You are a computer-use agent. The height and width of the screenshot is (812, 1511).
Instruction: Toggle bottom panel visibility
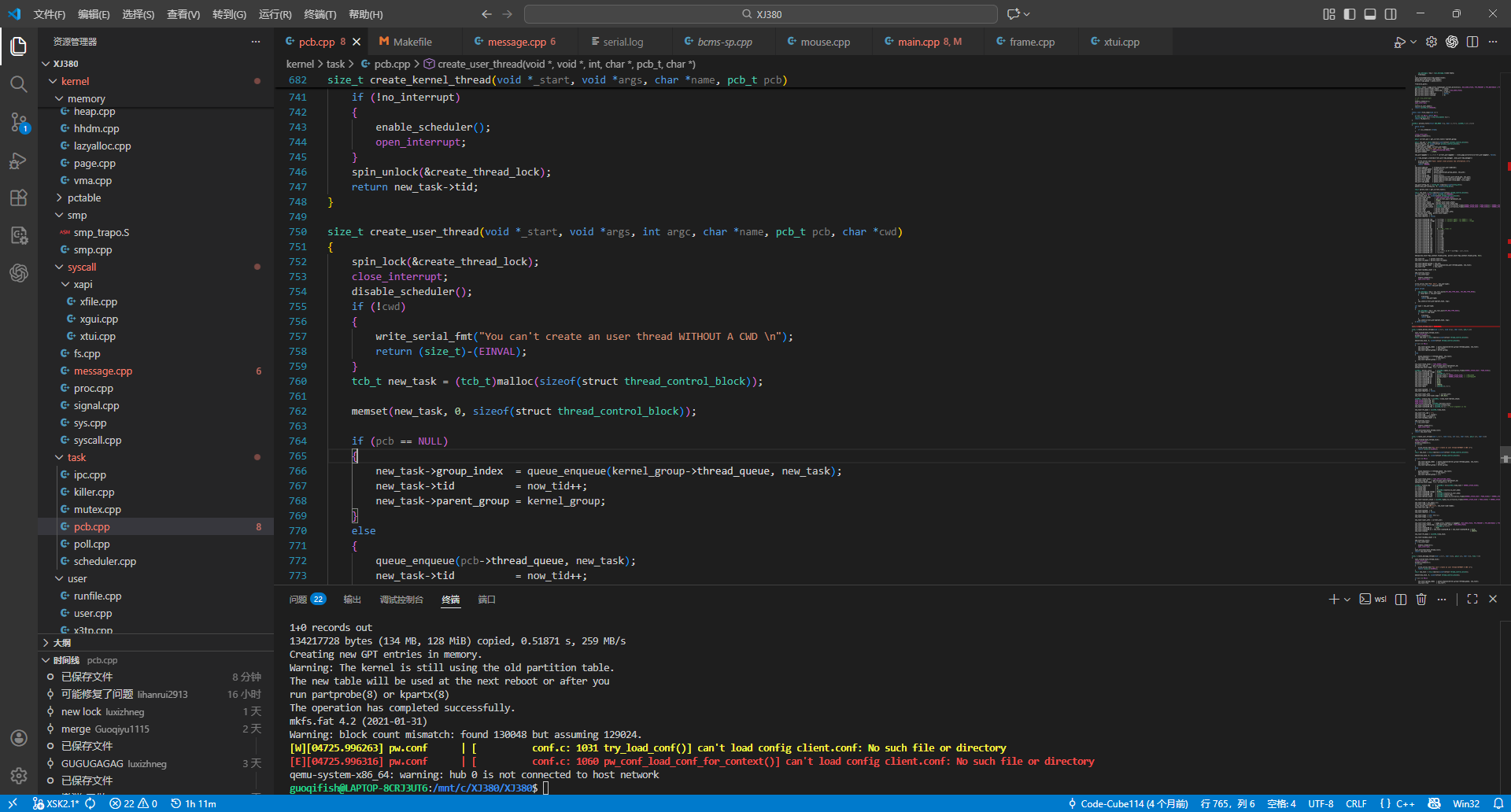(1370, 14)
